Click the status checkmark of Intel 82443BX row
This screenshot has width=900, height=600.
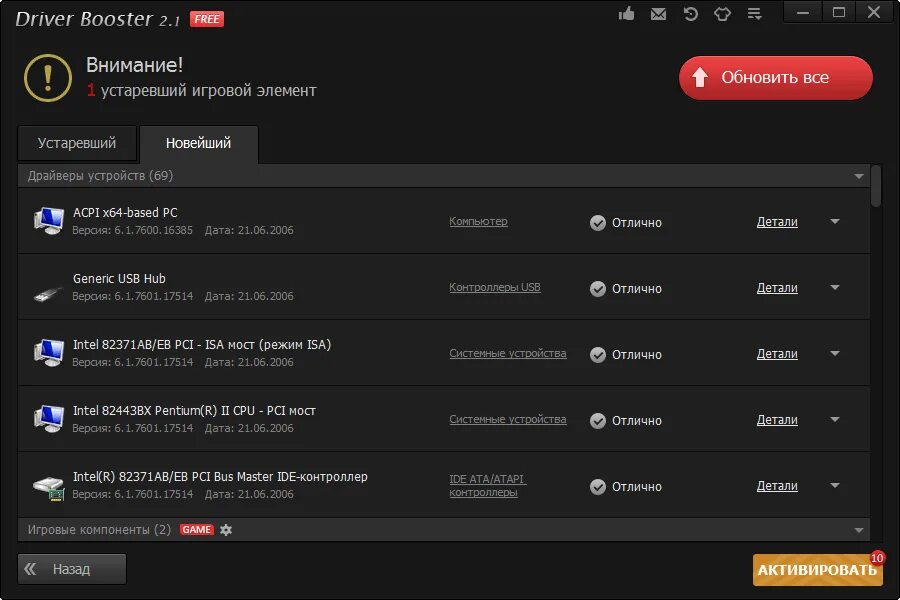pos(598,421)
